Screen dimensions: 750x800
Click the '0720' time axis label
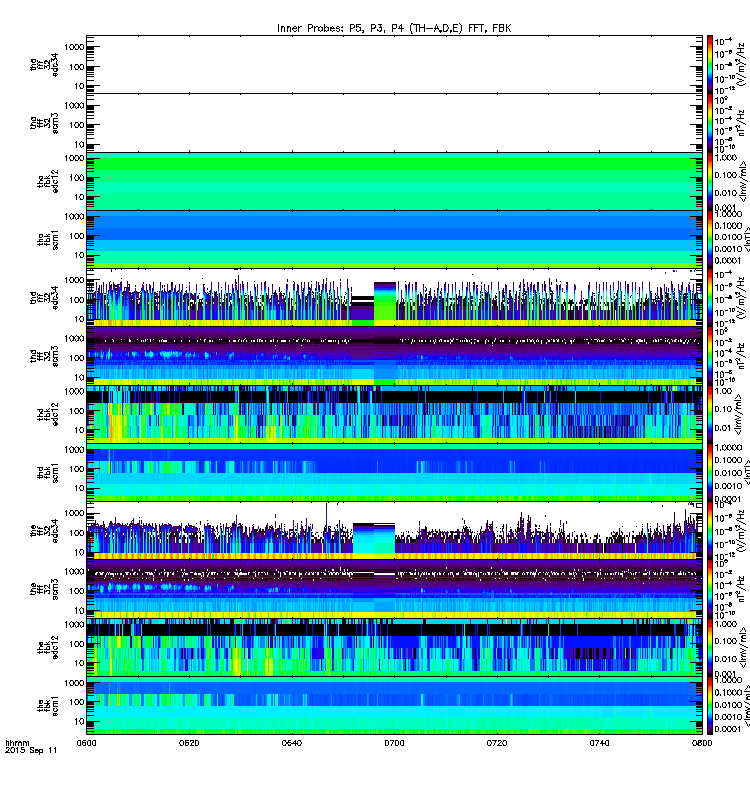click(x=497, y=743)
